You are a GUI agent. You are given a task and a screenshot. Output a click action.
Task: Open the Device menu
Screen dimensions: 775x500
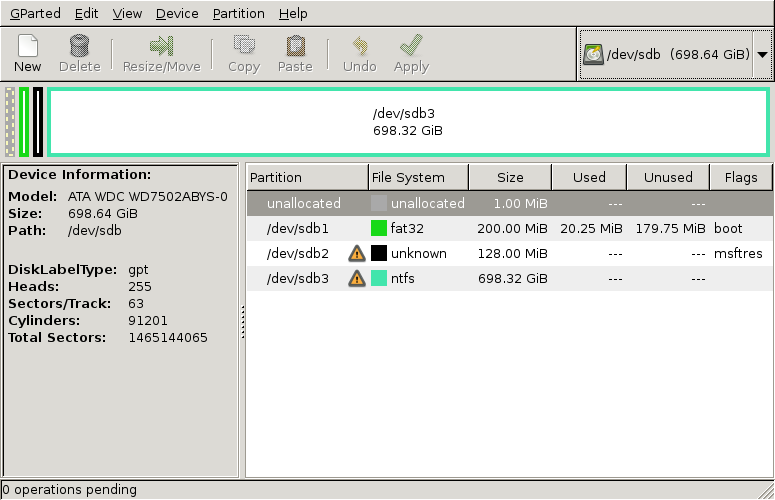[x=177, y=13]
